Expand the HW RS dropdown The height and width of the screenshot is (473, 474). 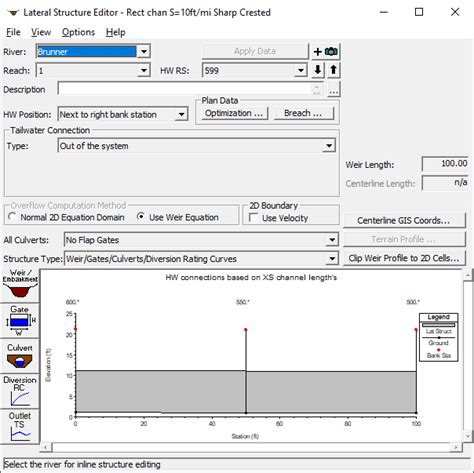(x=301, y=70)
